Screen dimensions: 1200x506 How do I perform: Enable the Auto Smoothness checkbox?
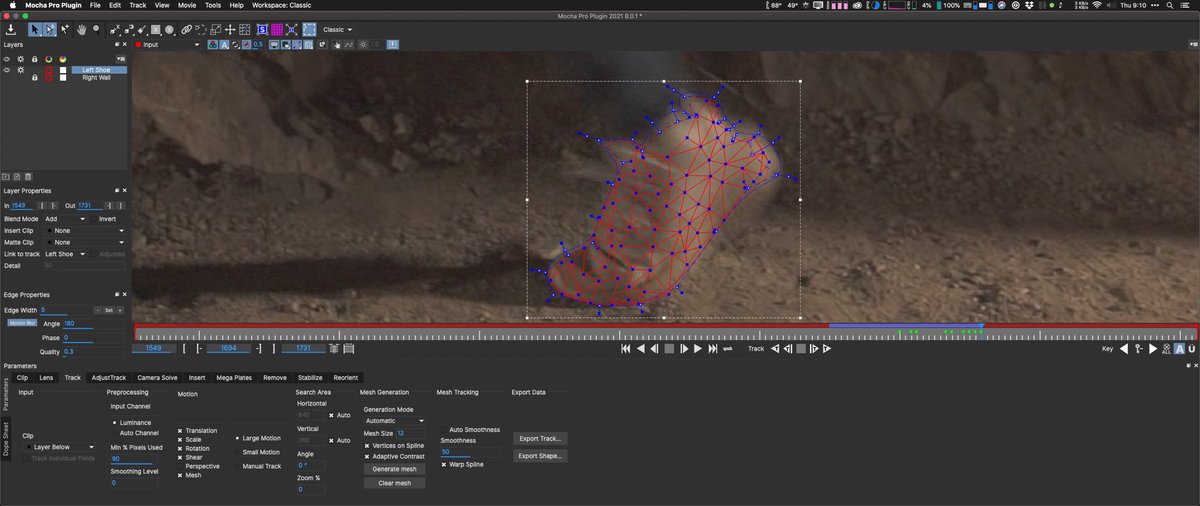point(444,429)
